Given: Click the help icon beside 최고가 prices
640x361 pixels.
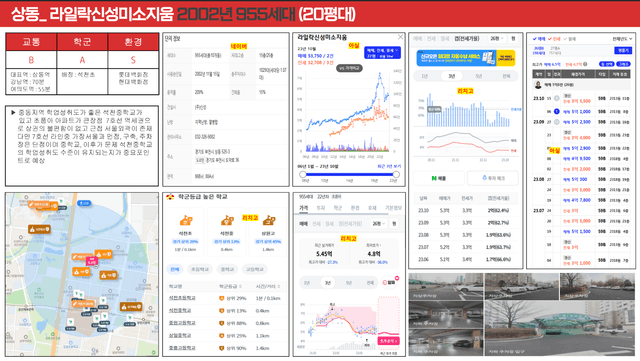Looking at the screenshot, I should 585,64.
